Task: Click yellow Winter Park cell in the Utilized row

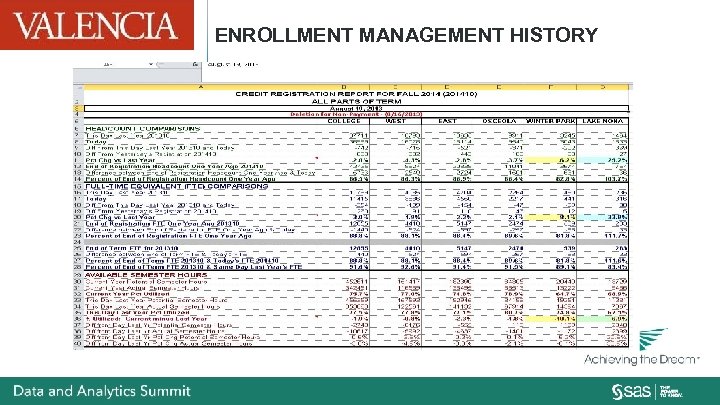Action: pyautogui.click(x=550, y=319)
